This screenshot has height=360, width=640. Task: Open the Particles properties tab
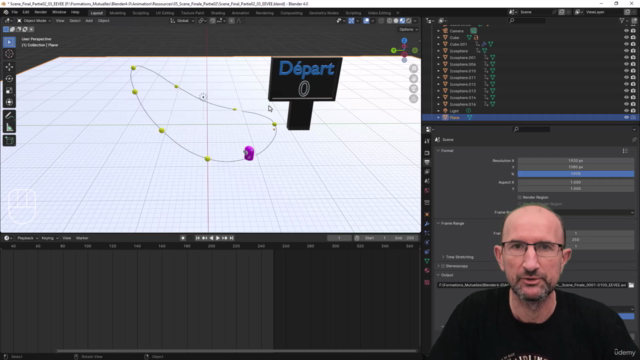427,233
